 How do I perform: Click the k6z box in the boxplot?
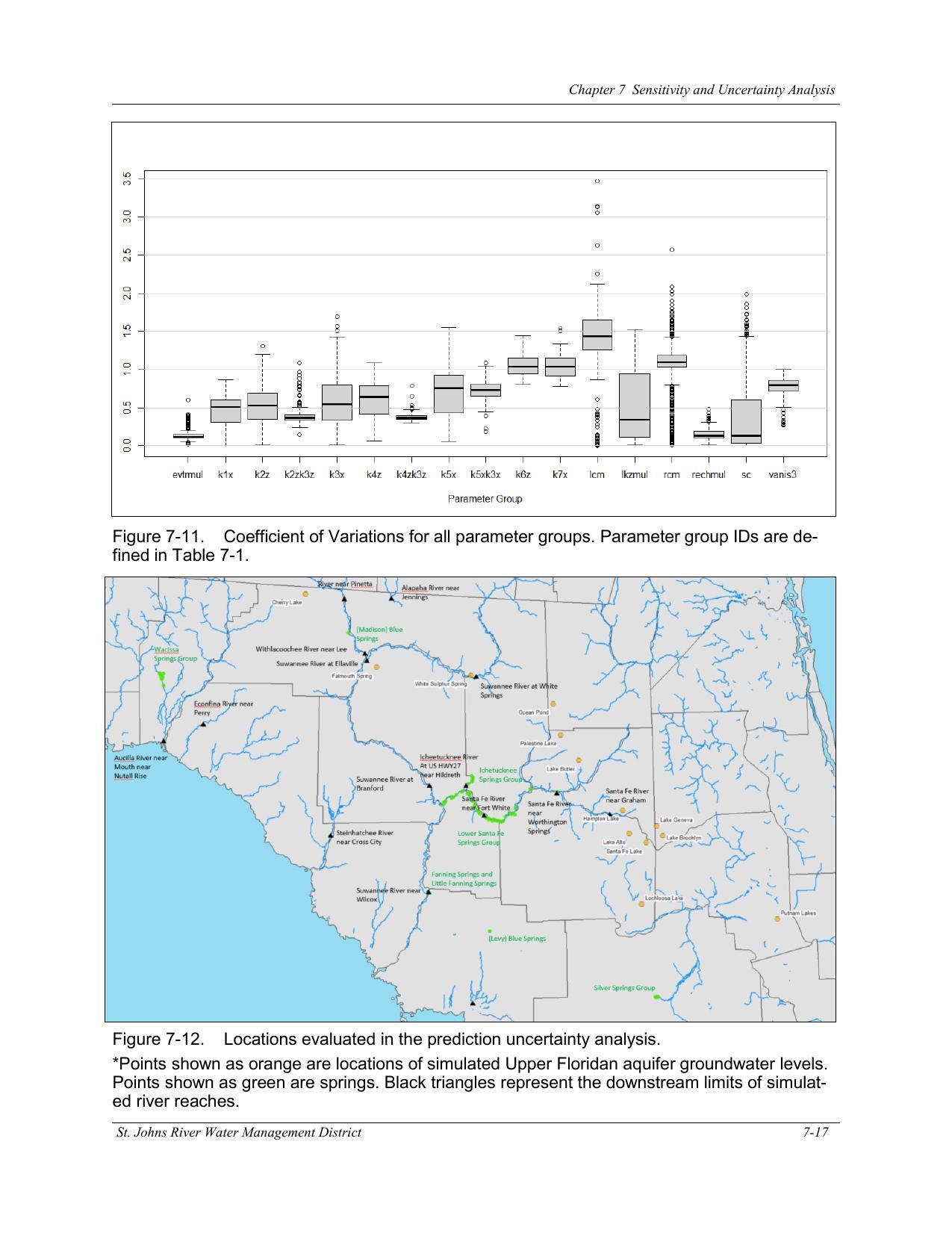click(523, 366)
